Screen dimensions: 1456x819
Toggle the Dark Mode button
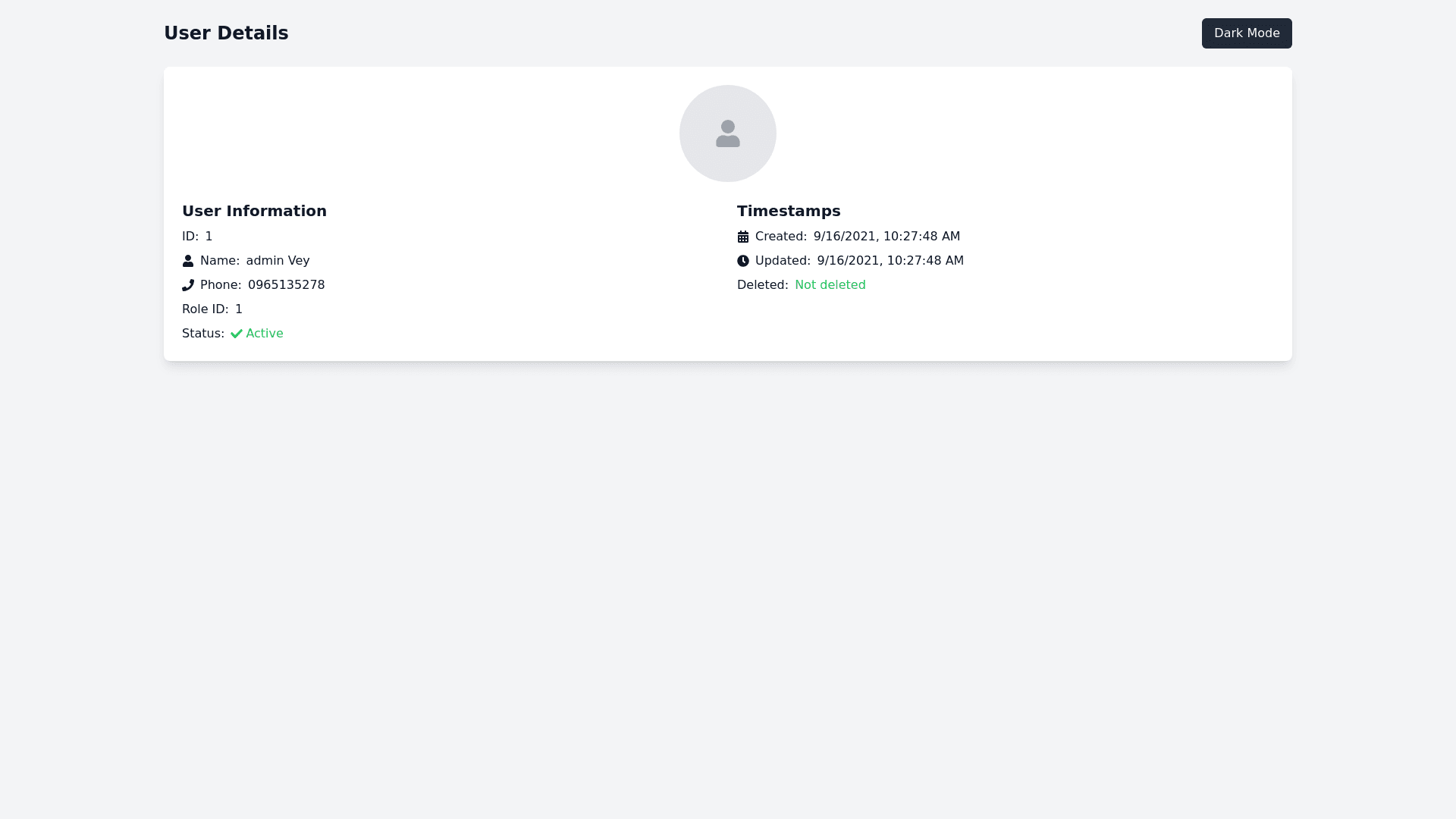point(1246,33)
